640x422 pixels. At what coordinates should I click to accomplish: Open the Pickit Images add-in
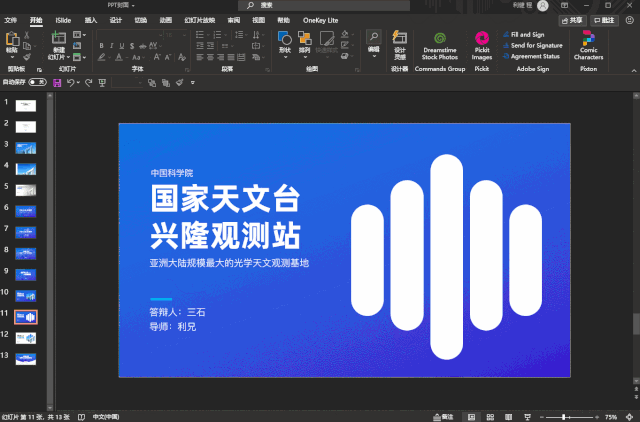(482, 46)
